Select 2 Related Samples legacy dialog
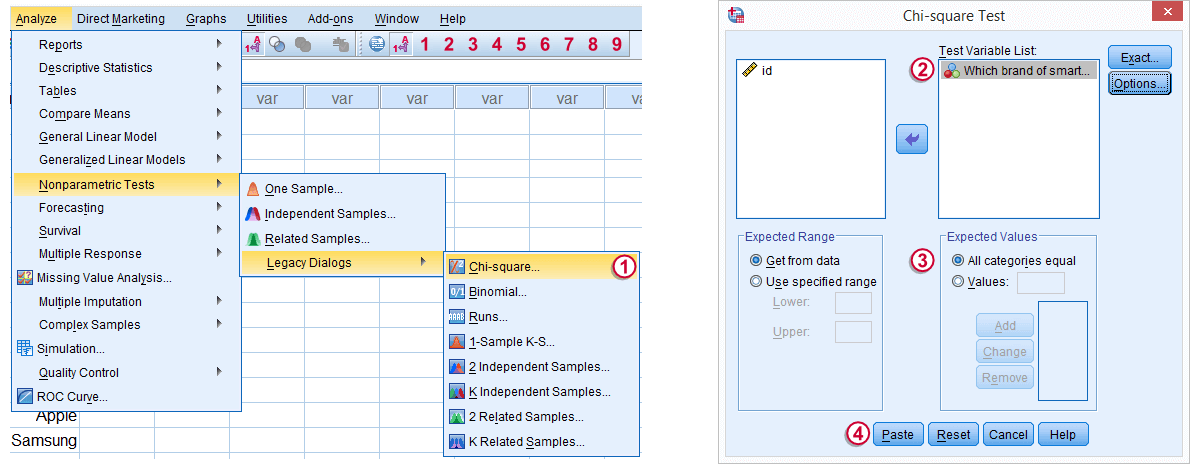Screen dimensions: 1200x464 click(541, 417)
